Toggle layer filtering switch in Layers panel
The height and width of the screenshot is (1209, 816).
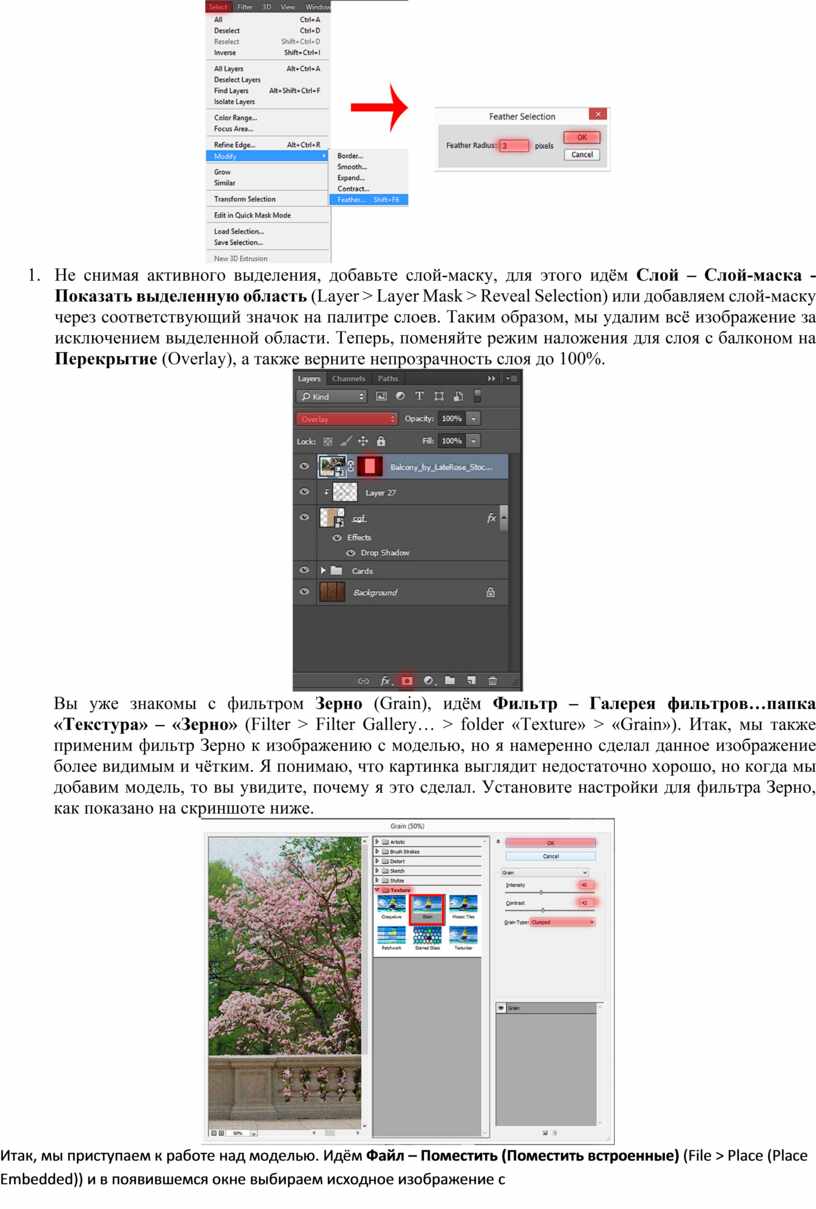(x=478, y=396)
